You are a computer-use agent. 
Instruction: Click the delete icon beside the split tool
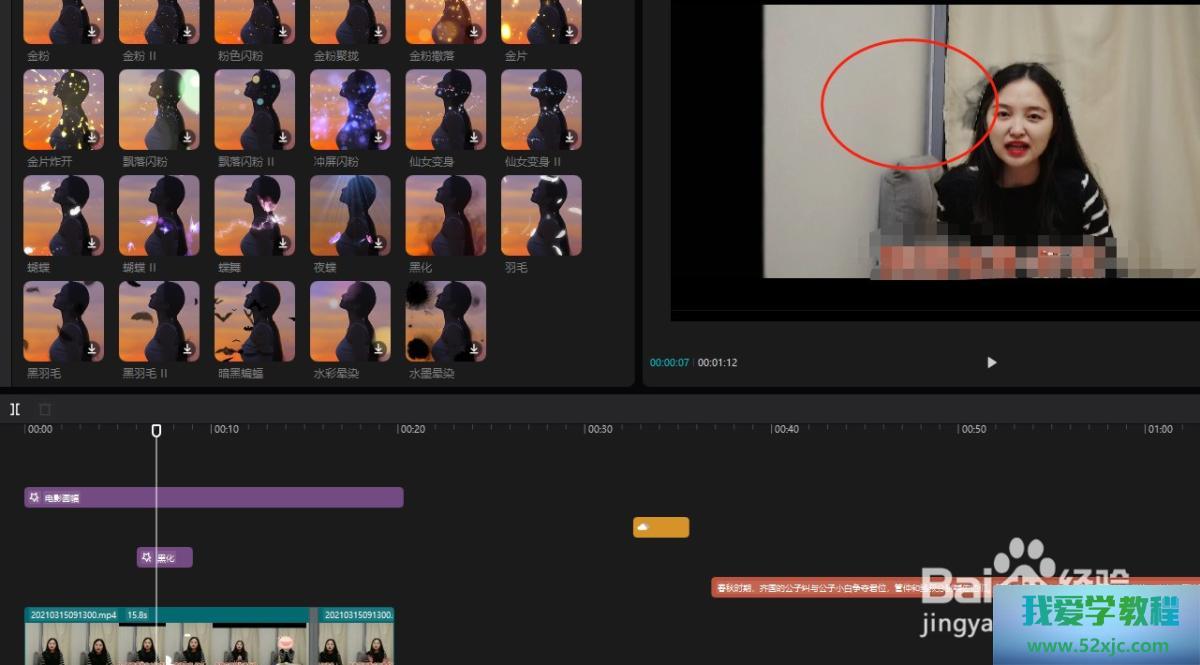[x=44, y=409]
